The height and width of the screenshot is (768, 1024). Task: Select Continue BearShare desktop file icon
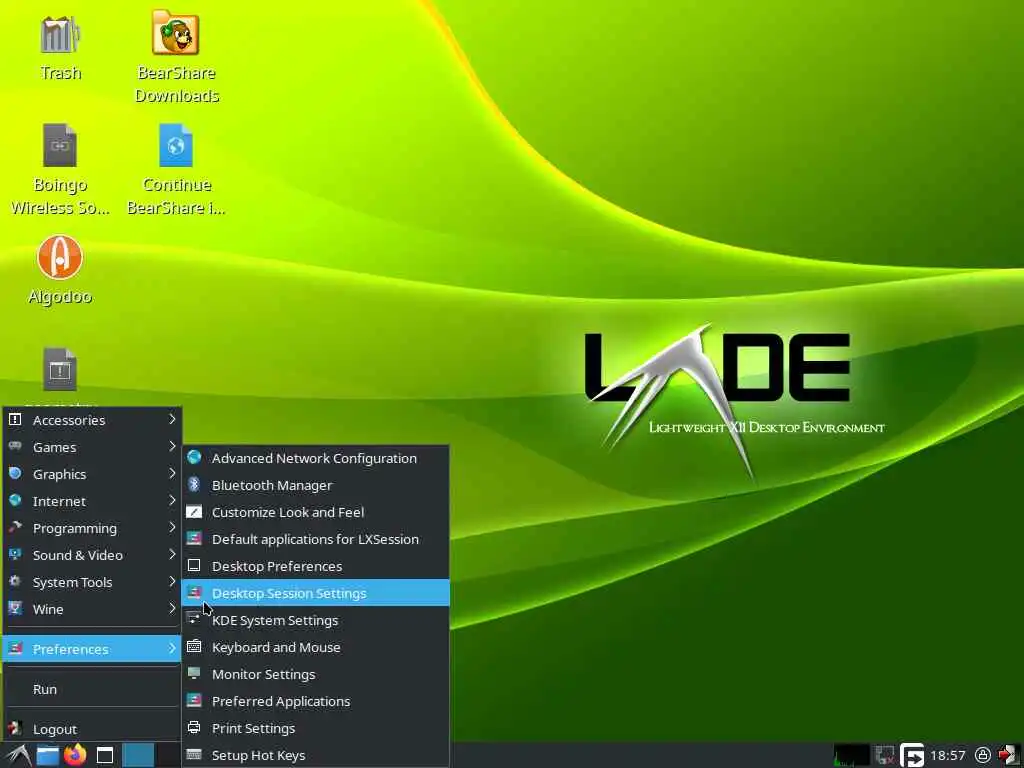[176, 170]
